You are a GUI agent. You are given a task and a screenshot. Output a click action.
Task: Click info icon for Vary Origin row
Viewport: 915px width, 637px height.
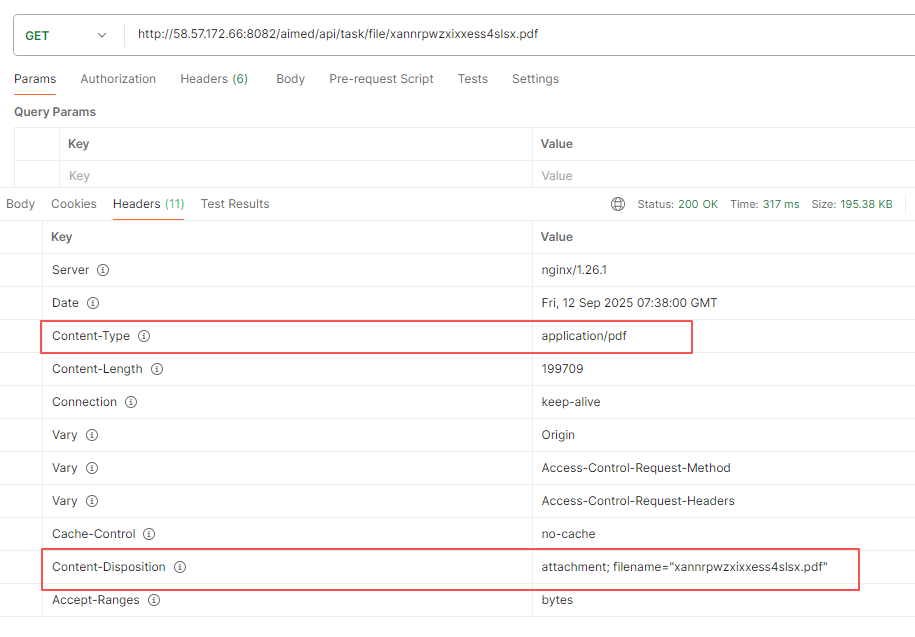click(92, 435)
